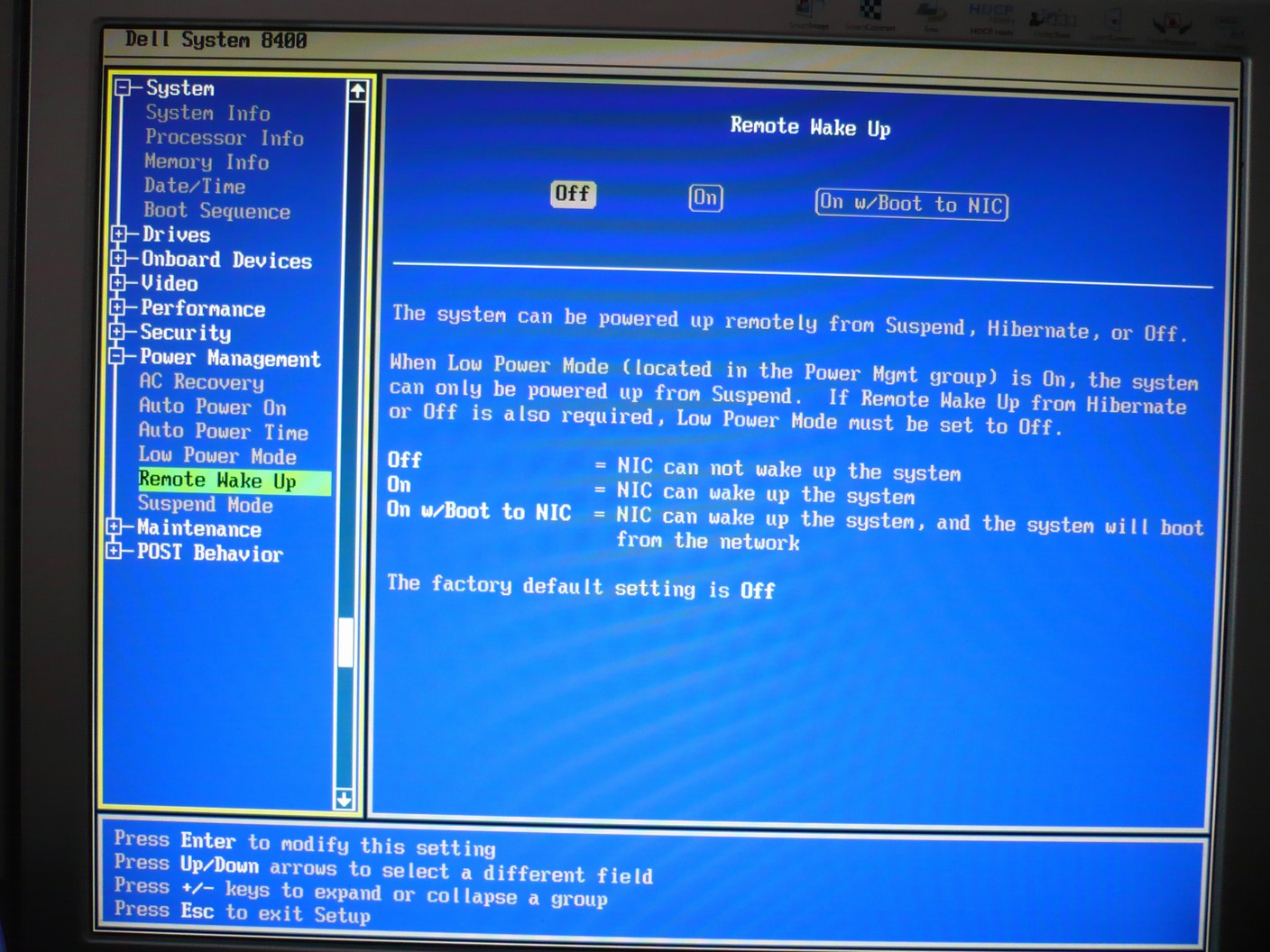Expand the Maintenance group
The image size is (1270, 952).
click(x=115, y=527)
